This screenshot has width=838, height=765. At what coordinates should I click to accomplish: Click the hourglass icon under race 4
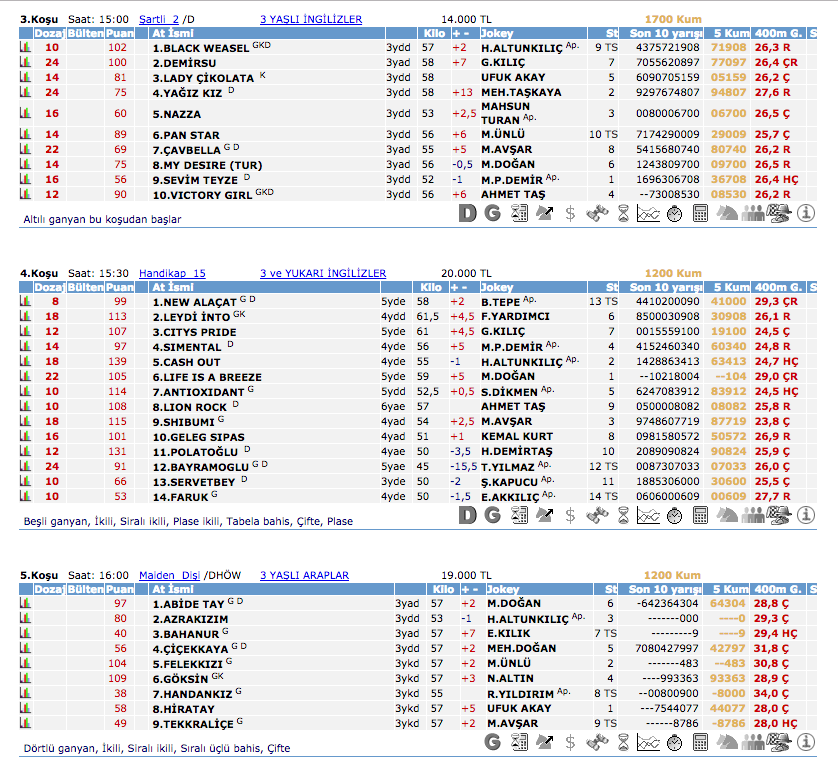click(623, 515)
